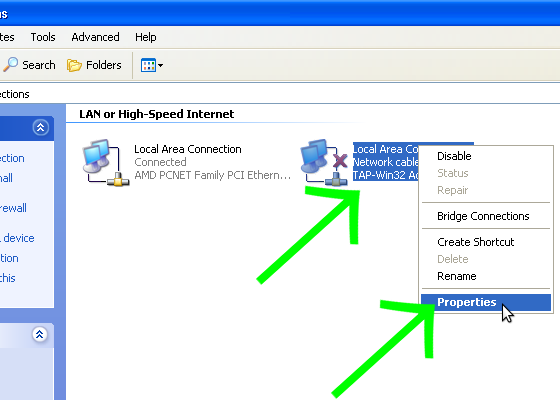Open Views dropdown arrow
The image size is (560, 400).
(x=160, y=65)
